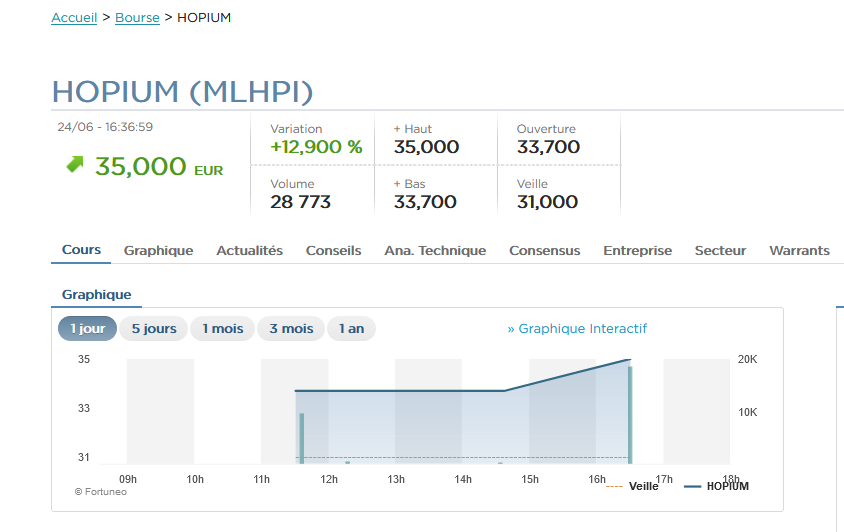Viewport: 844px width, 532px height.
Task: Click the © Fortuneo chart credit
Action: [x=101, y=492]
